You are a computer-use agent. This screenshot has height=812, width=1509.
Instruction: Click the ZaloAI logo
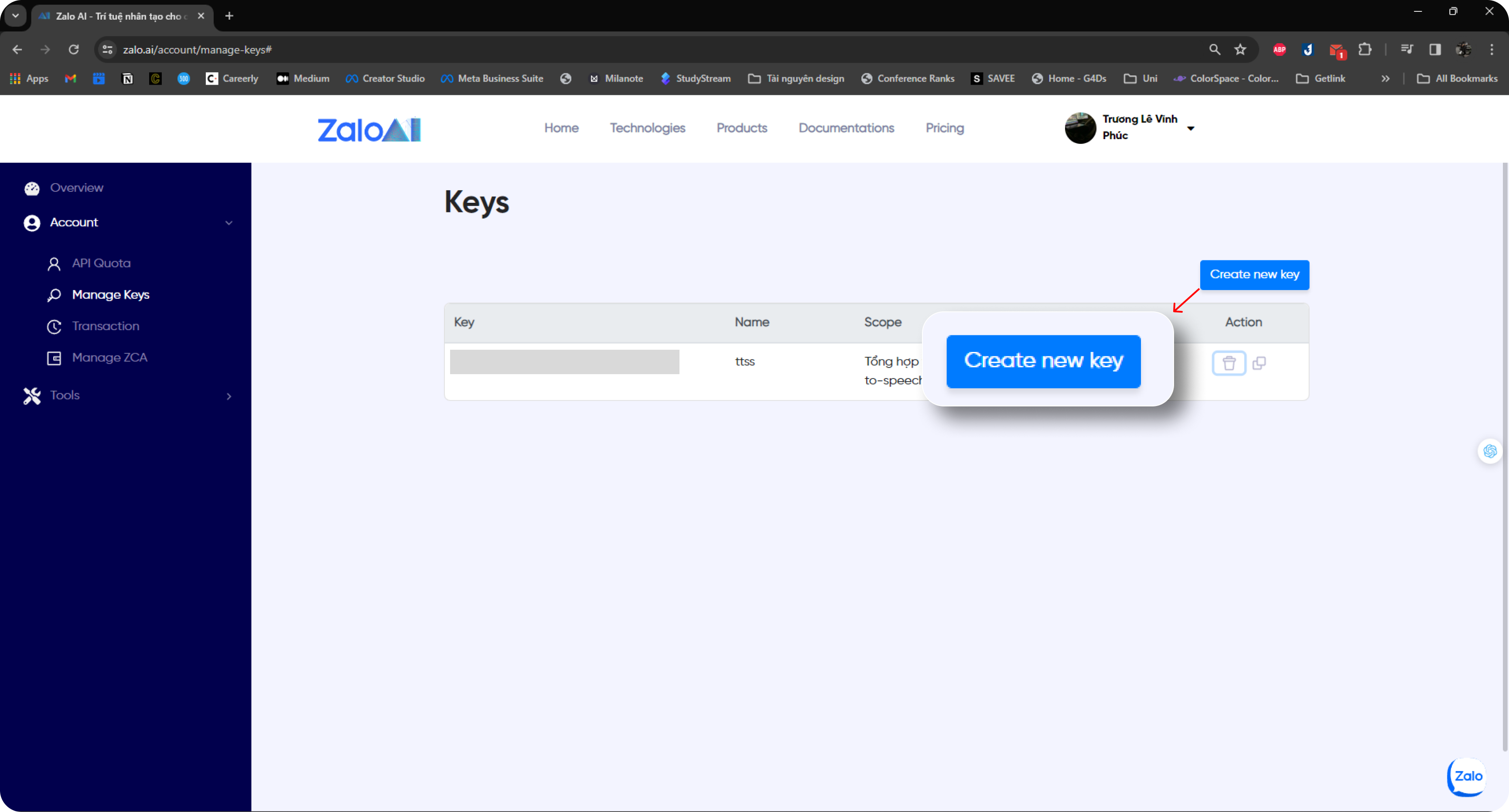click(369, 130)
